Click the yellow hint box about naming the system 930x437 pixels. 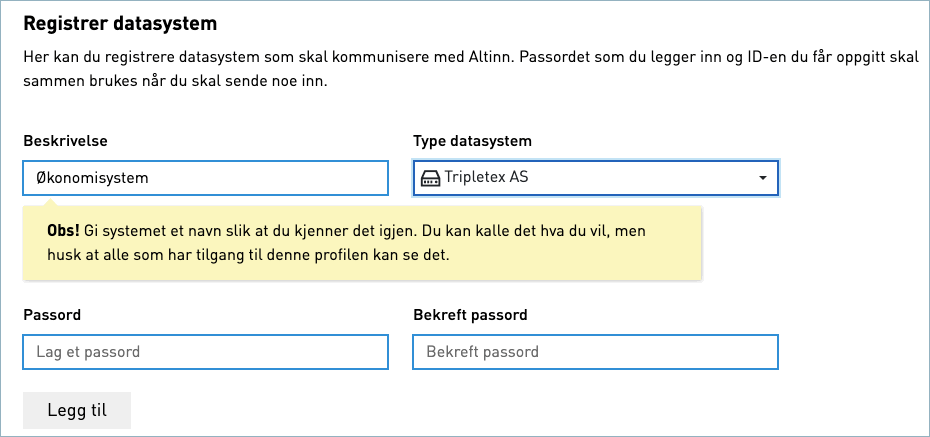click(362, 243)
